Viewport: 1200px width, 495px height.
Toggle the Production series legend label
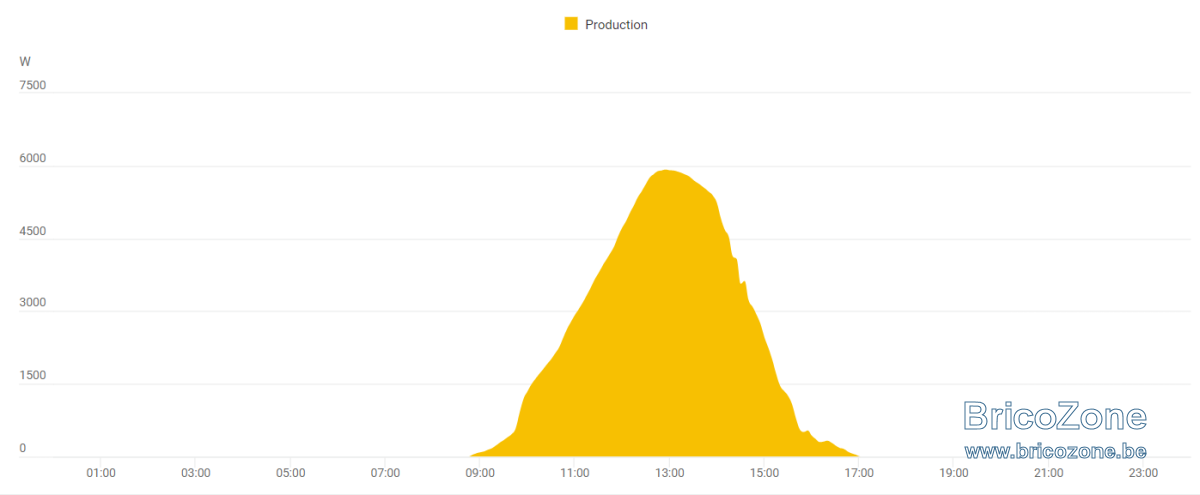coord(616,25)
